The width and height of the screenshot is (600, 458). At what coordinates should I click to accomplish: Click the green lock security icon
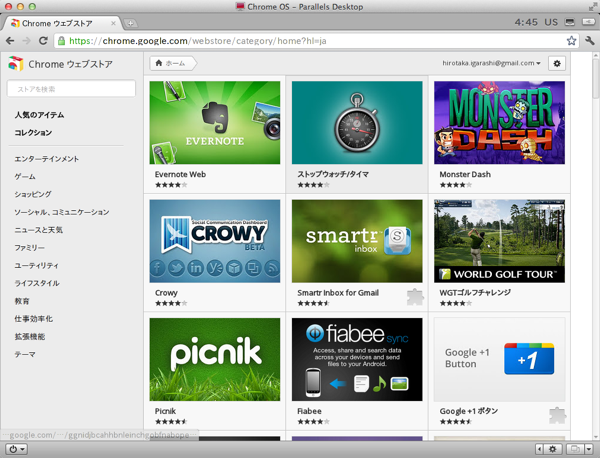62,41
